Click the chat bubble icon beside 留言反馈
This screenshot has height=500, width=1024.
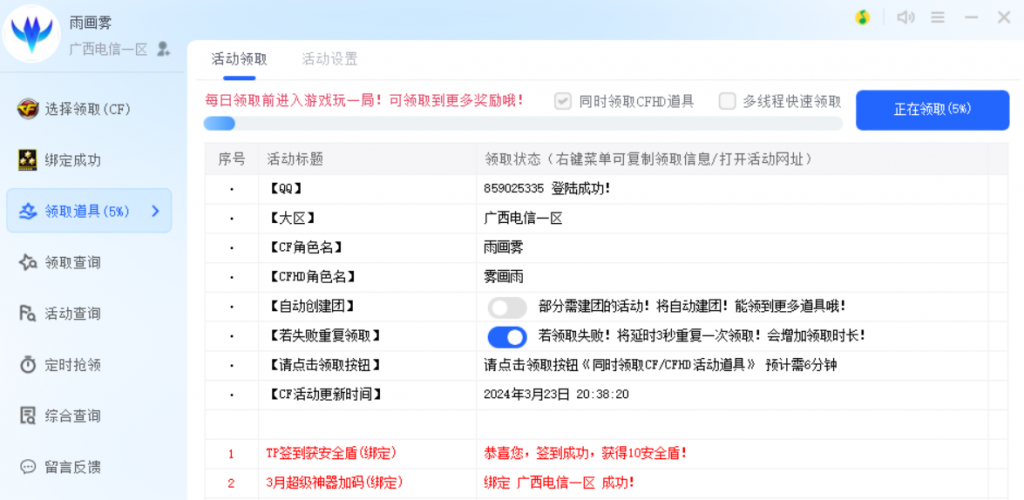27,467
